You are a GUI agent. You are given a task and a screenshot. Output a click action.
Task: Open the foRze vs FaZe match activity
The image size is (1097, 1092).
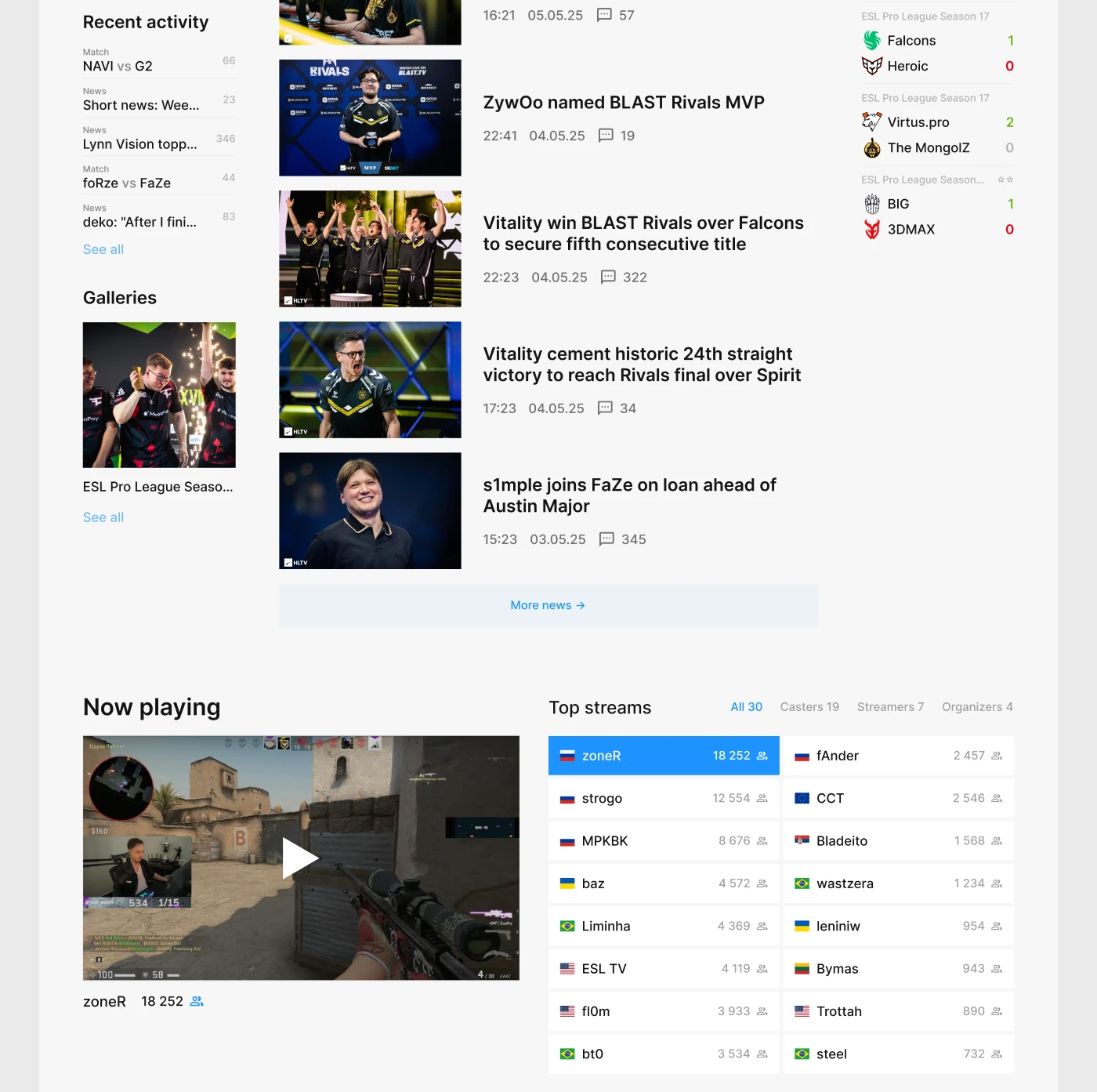159,177
